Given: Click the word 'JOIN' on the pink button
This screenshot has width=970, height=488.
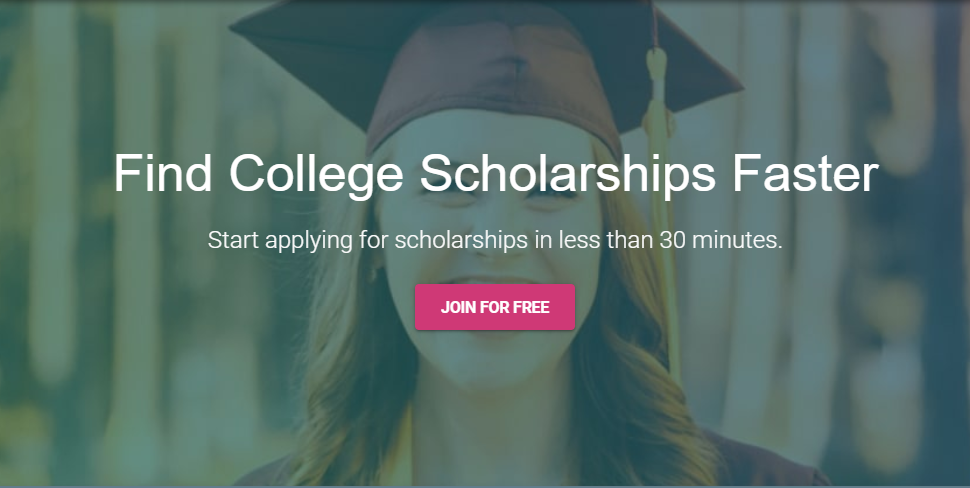Looking at the screenshot, I should pos(458,307).
